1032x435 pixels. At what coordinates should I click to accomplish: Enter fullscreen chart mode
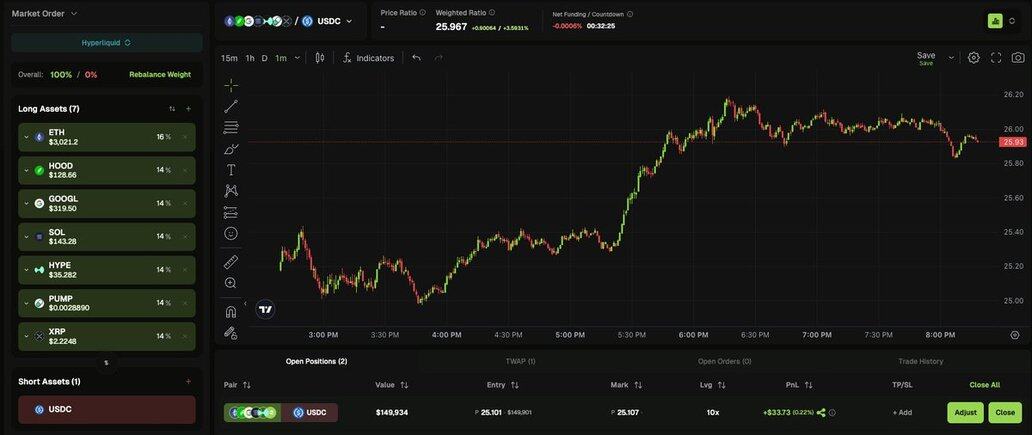click(x=996, y=58)
